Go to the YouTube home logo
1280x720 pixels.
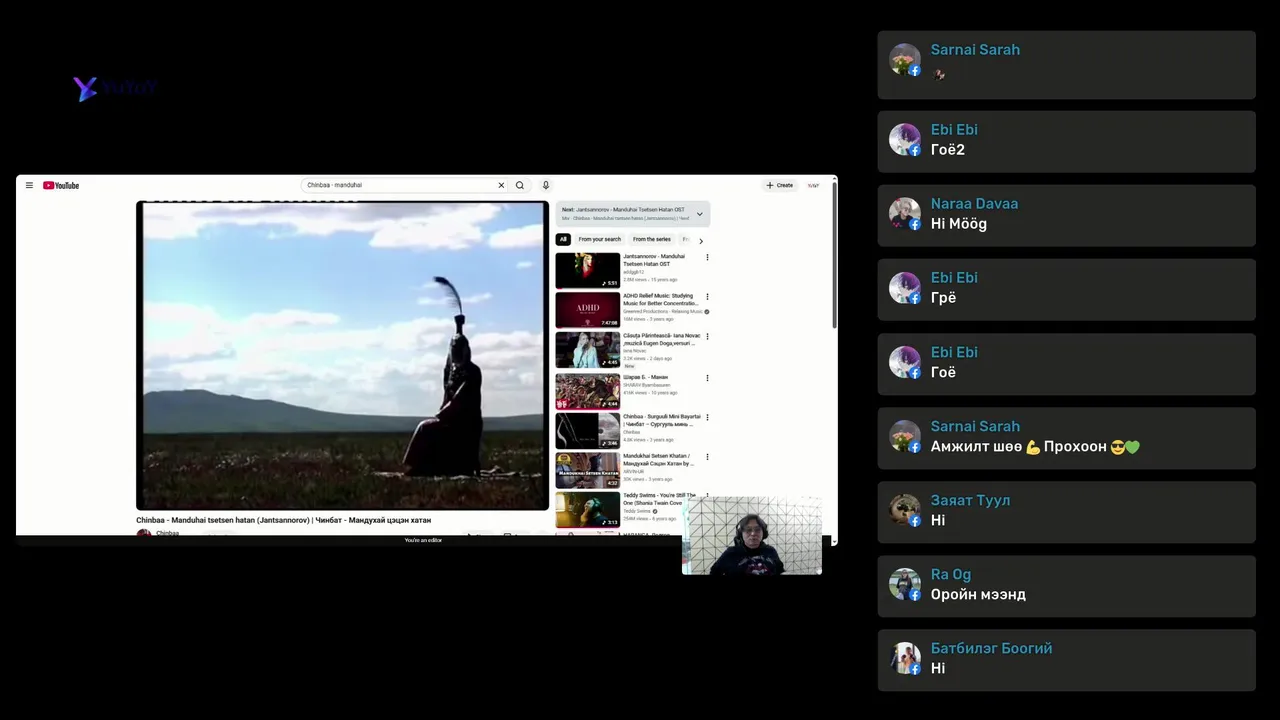[x=61, y=185]
